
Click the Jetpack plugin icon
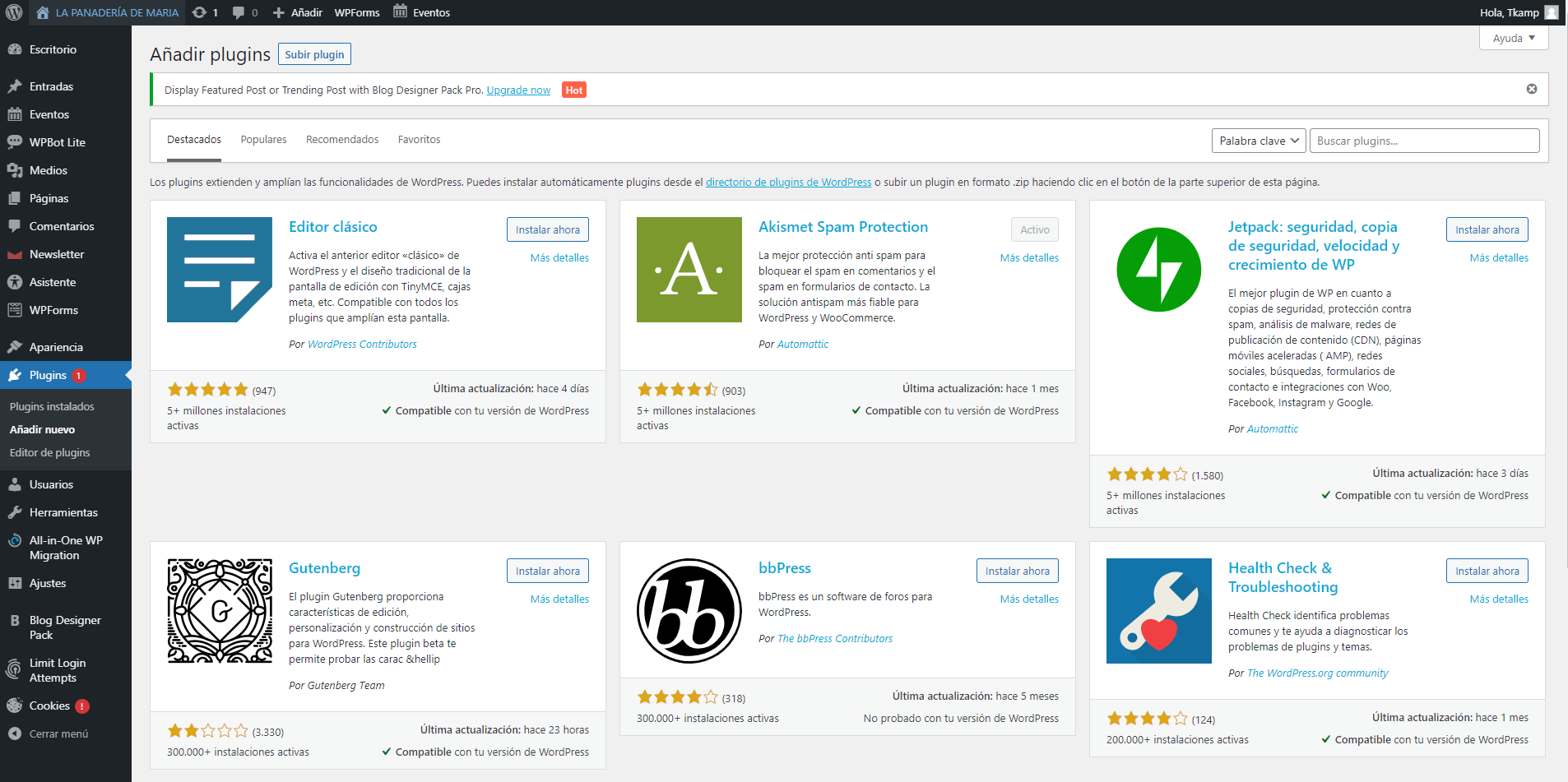click(1158, 270)
